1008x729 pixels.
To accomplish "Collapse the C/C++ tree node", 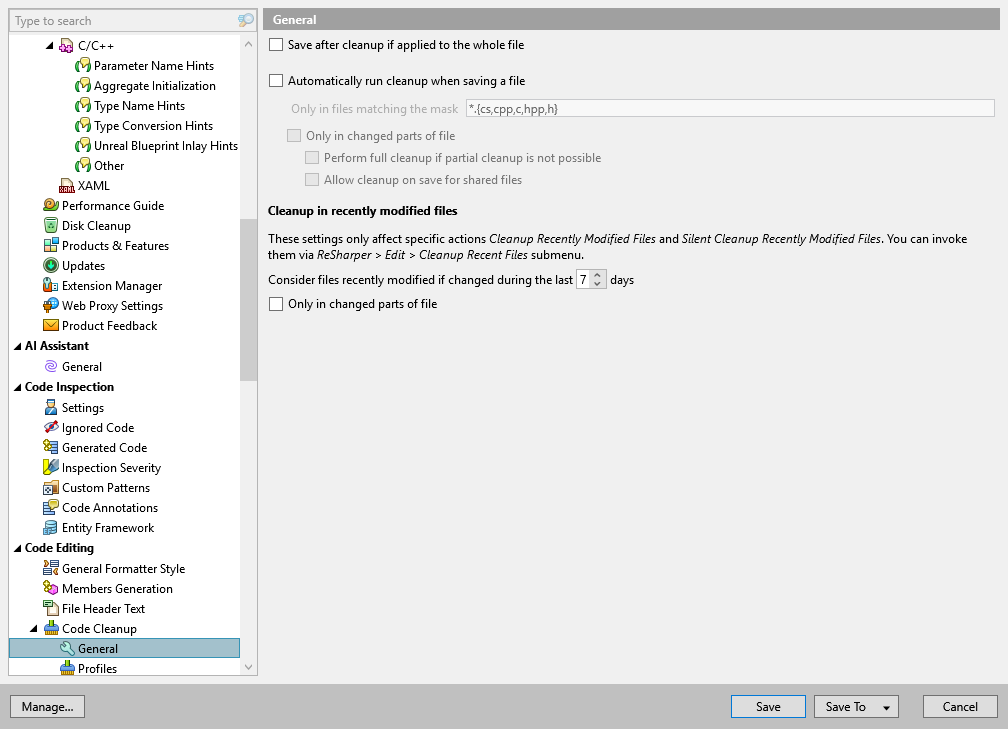I will pyautogui.click(x=50, y=46).
